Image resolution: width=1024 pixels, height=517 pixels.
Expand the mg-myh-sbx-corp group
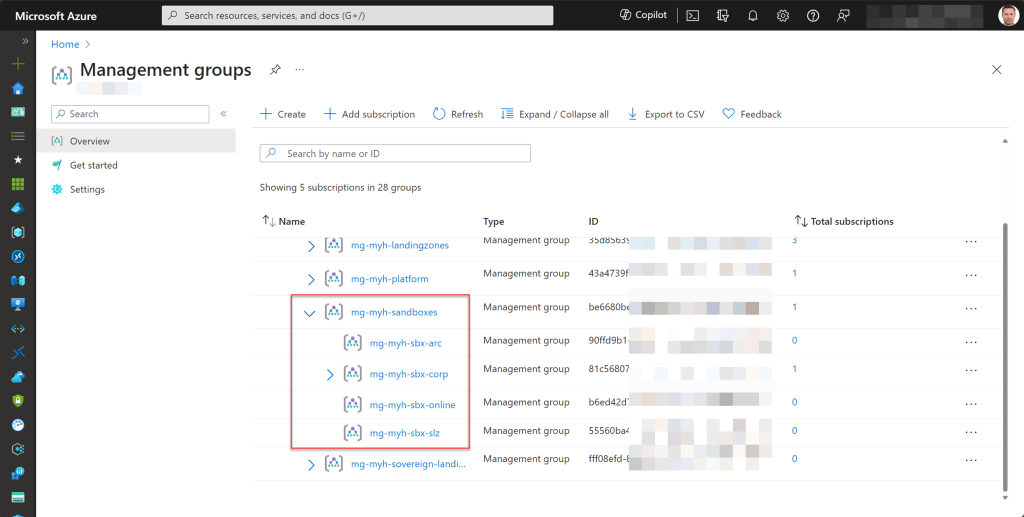330,375
